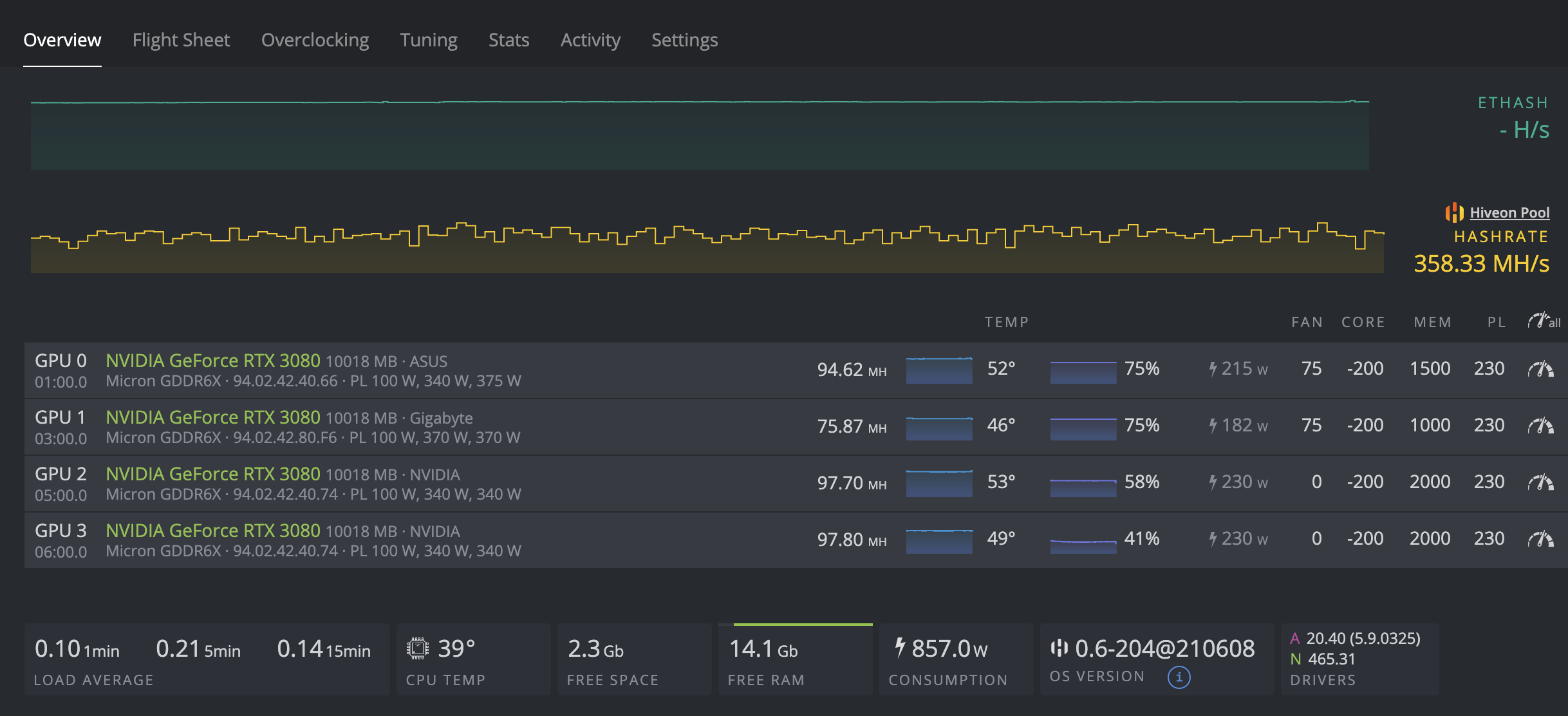1568x716 pixels.
Task: Open the Overclocking tab
Action: coord(315,40)
